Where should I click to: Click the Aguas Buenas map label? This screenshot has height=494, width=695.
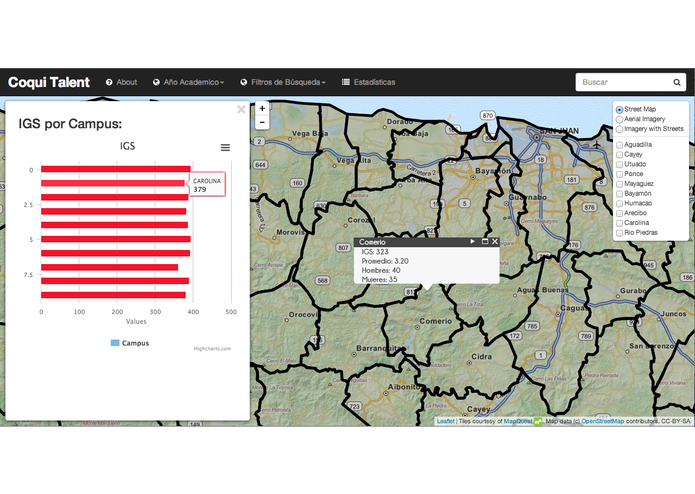[x=543, y=290]
